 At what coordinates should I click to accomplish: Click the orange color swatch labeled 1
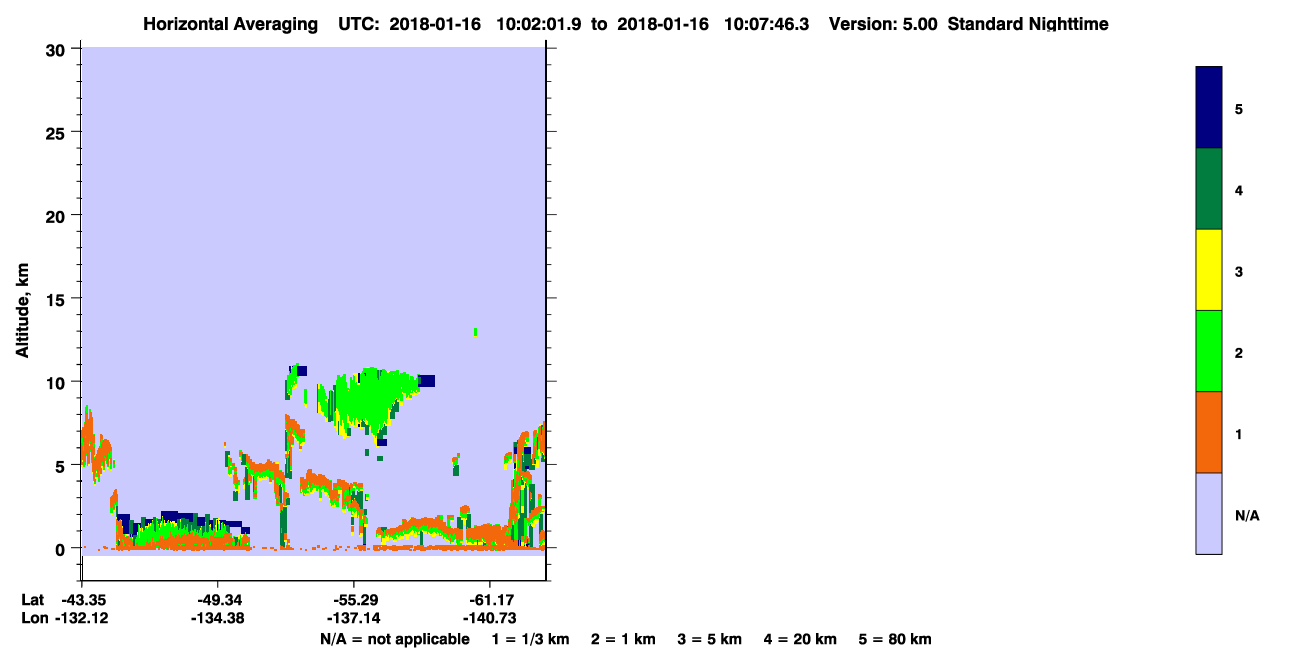(x=1209, y=432)
